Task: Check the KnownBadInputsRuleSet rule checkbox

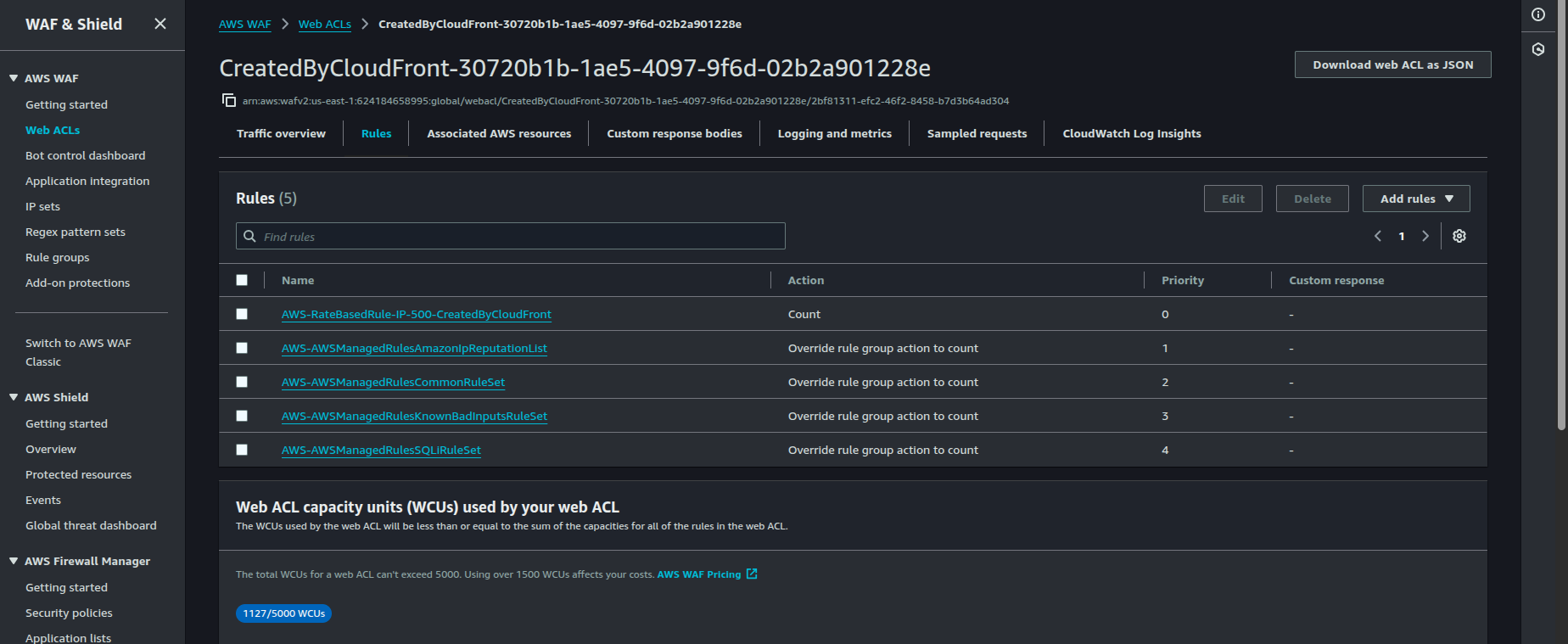Action: [x=242, y=416]
